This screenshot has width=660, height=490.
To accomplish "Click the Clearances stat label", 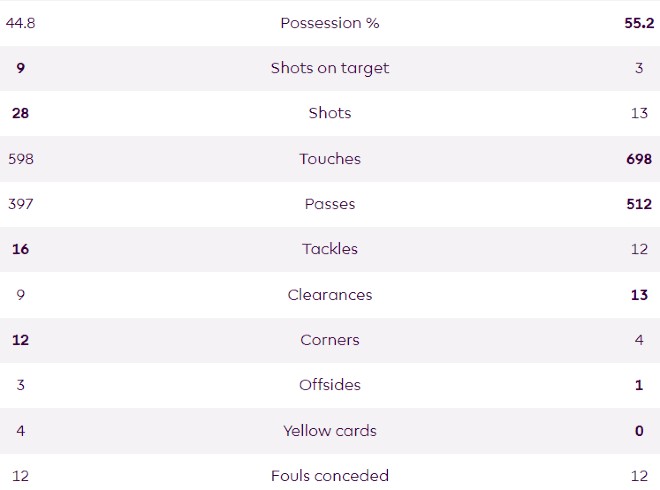I will [329, 295].
